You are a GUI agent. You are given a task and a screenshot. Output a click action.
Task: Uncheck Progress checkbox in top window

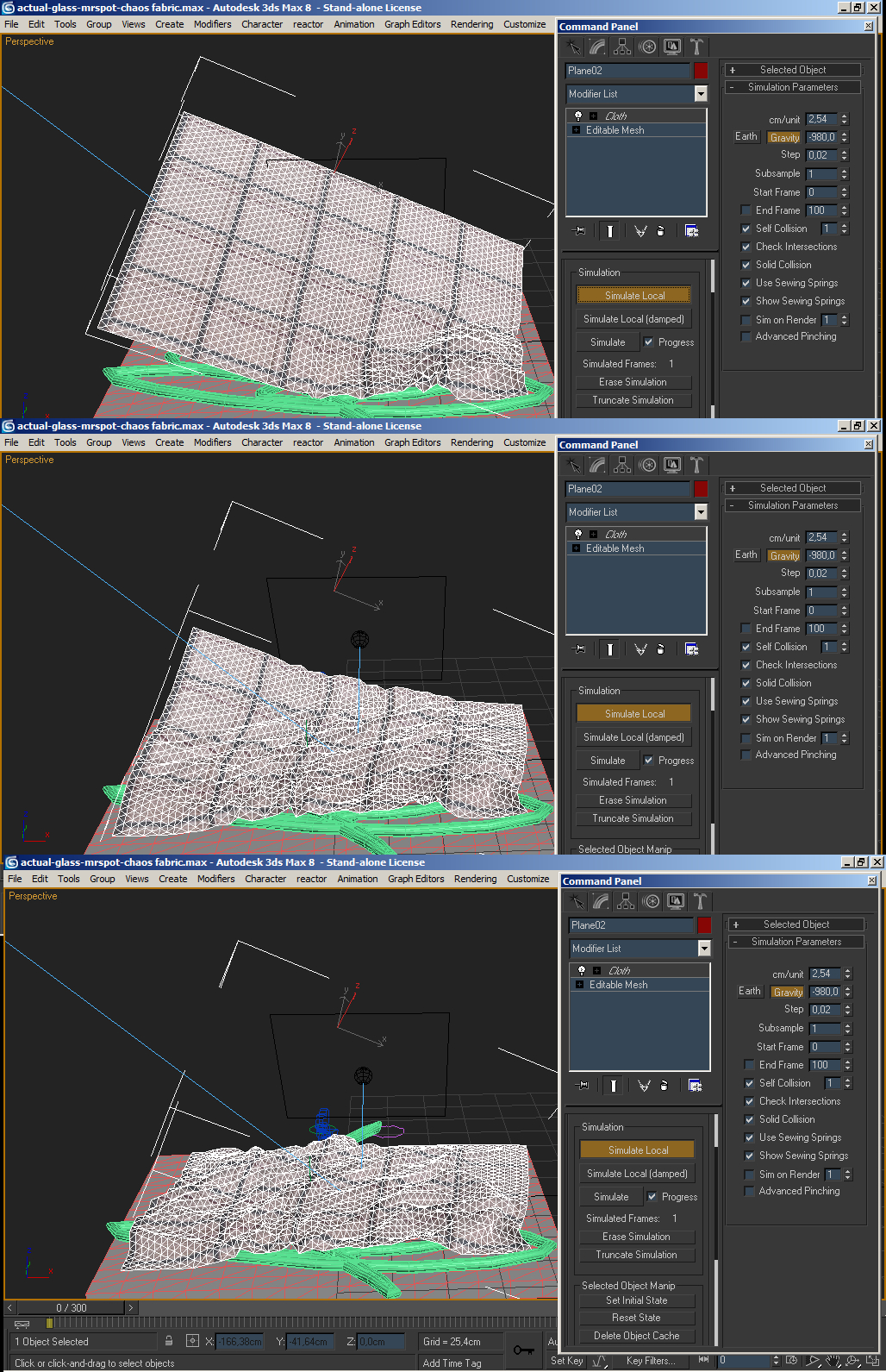tap(649, 342)
